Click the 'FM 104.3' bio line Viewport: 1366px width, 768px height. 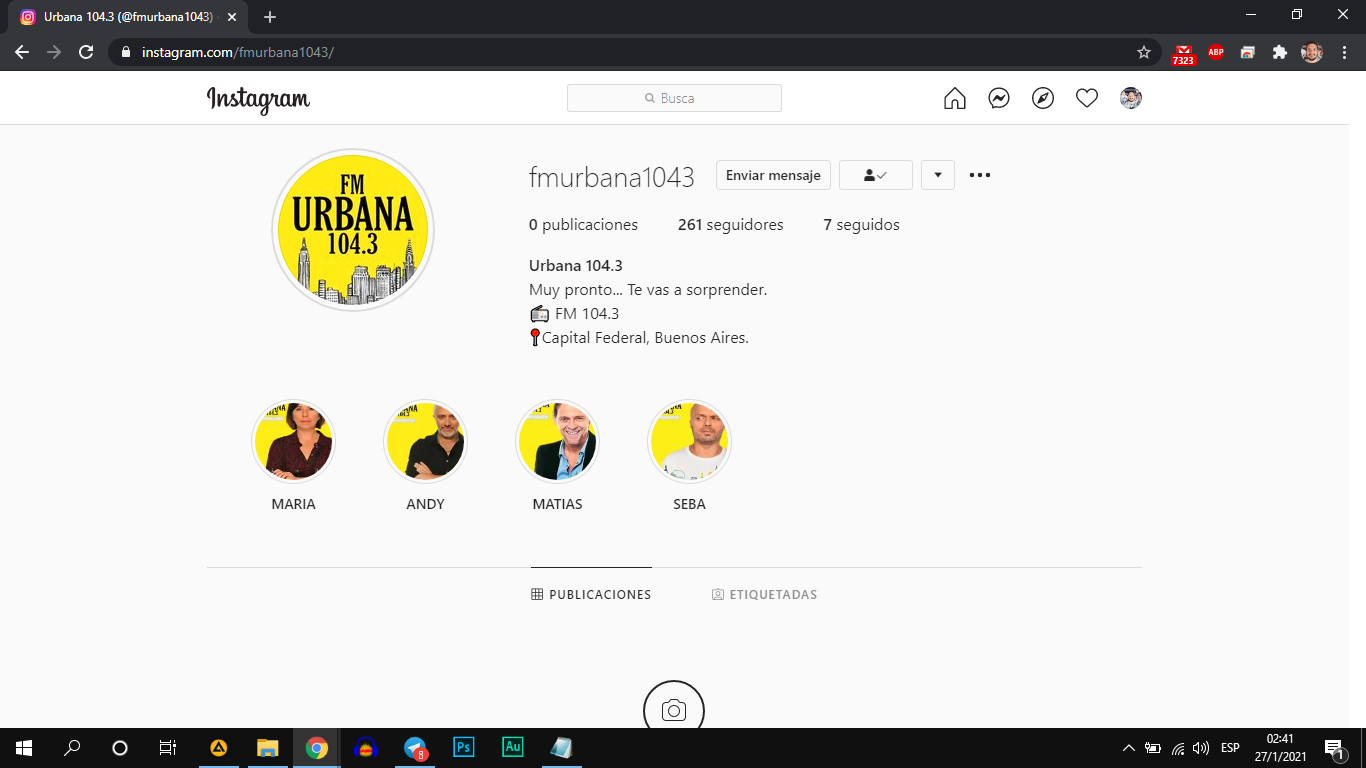point(575,314)
